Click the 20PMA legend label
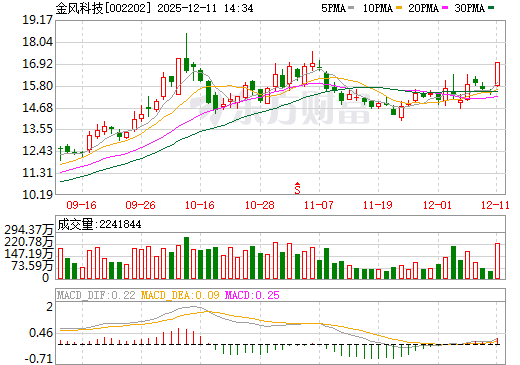 423,8
